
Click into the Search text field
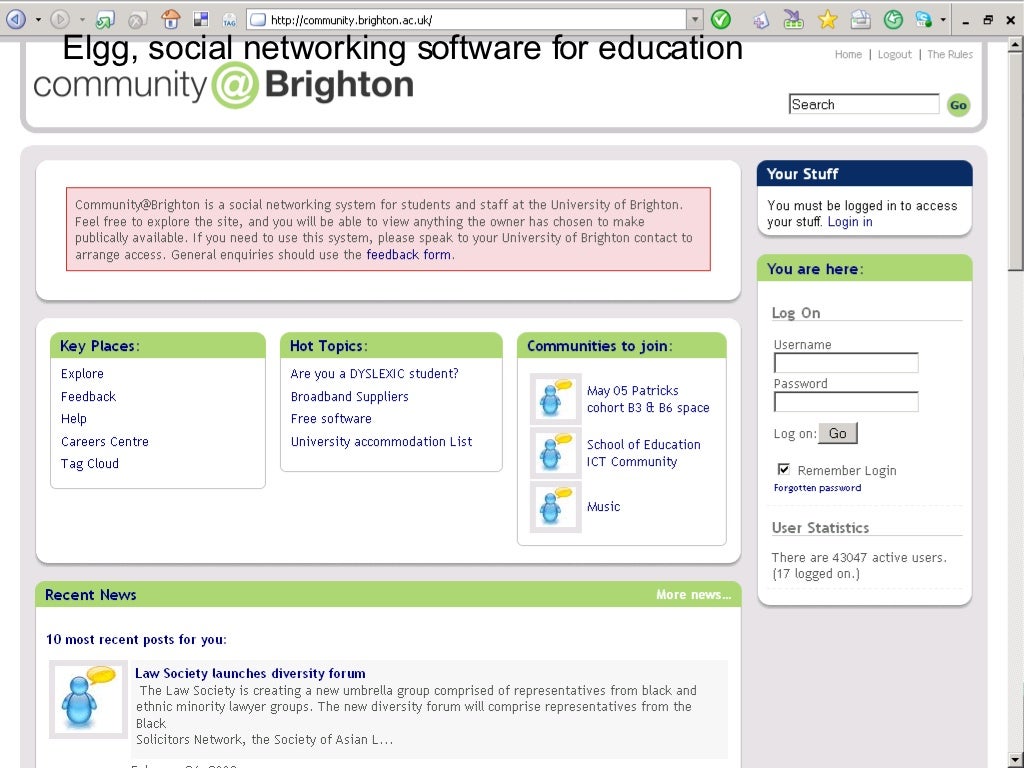click(x=864, y=104)
